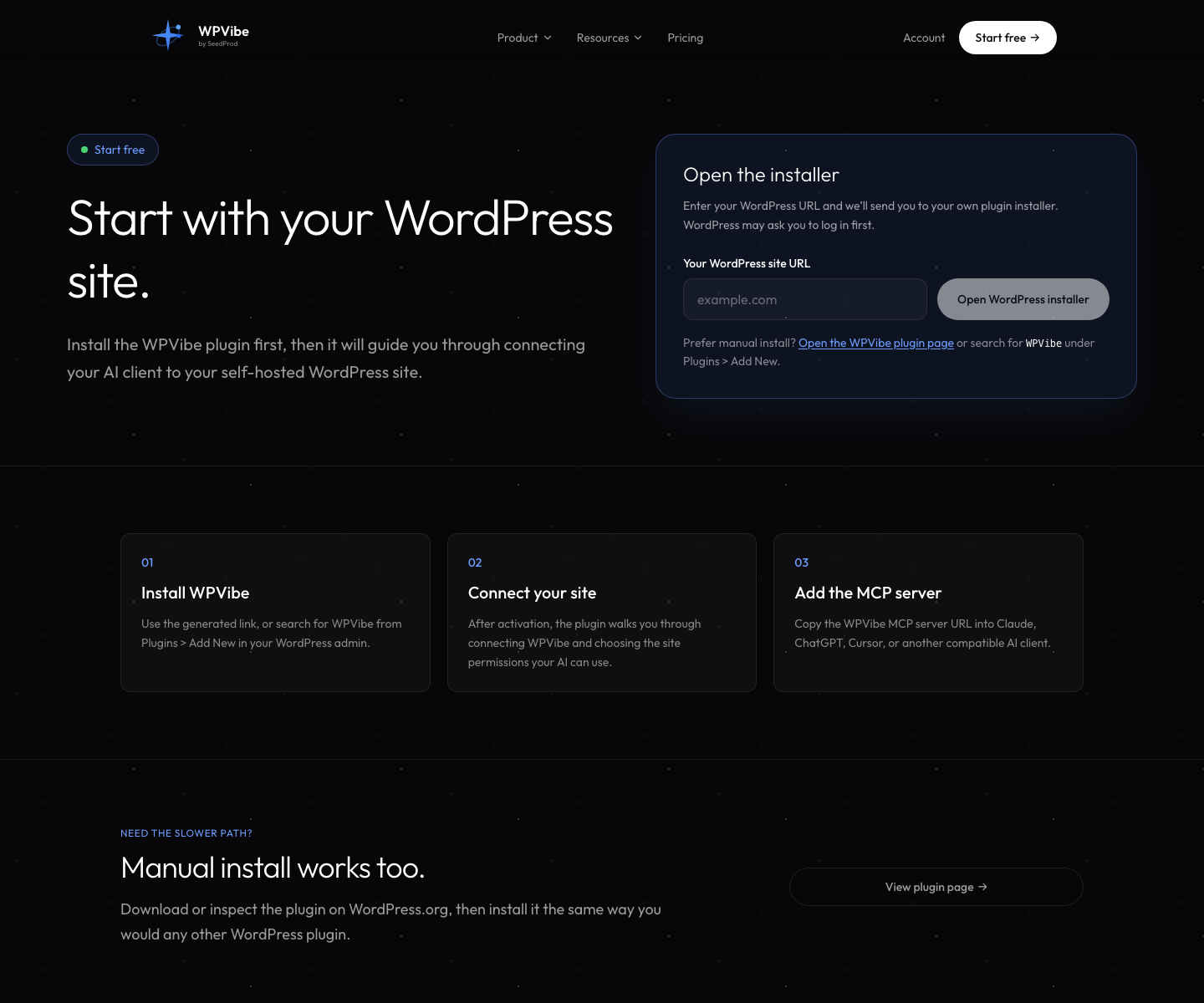Go to Account
Screen dimensions: 1204x1003
click(x=924, y=38)
